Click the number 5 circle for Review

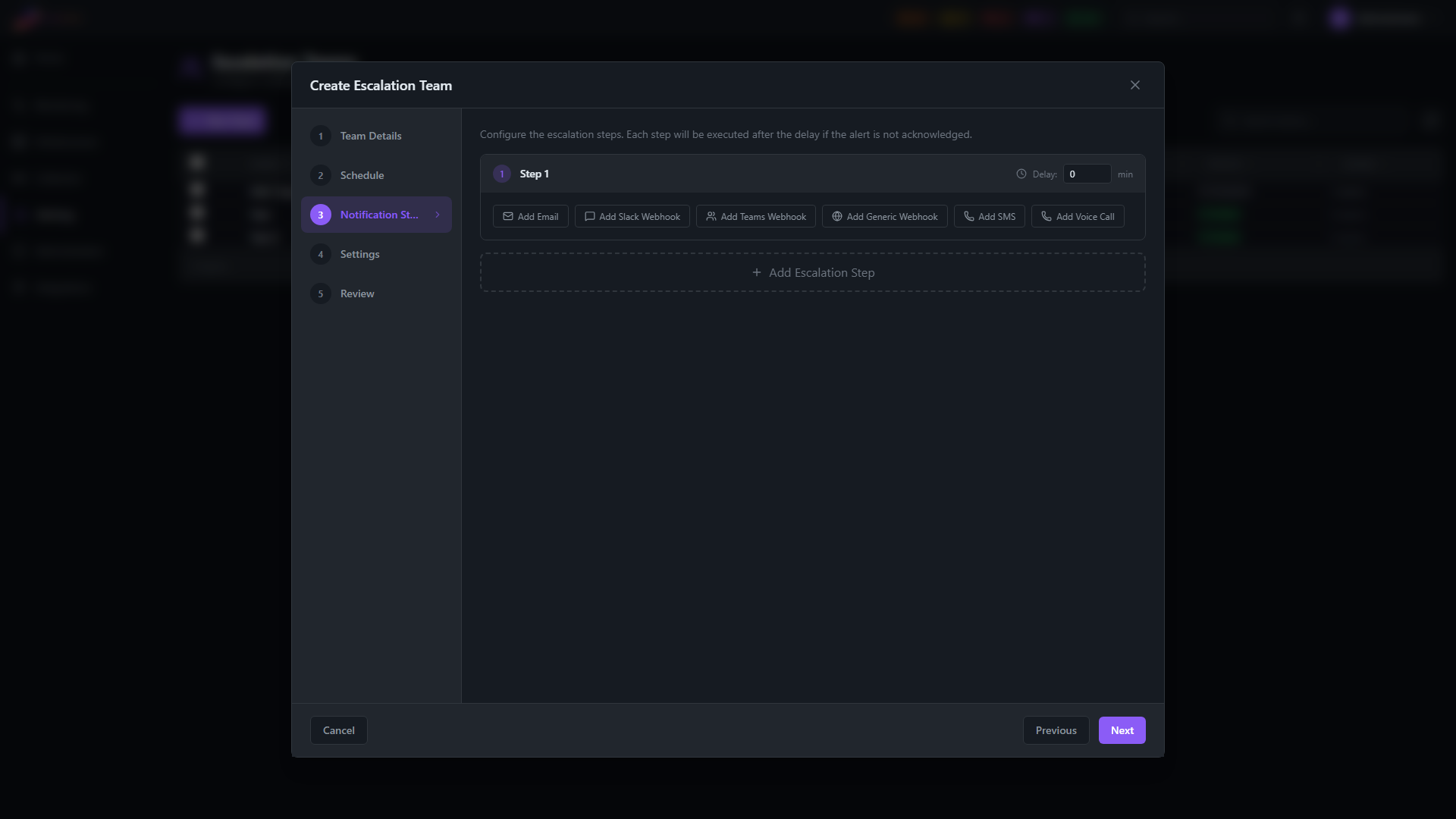320,293
